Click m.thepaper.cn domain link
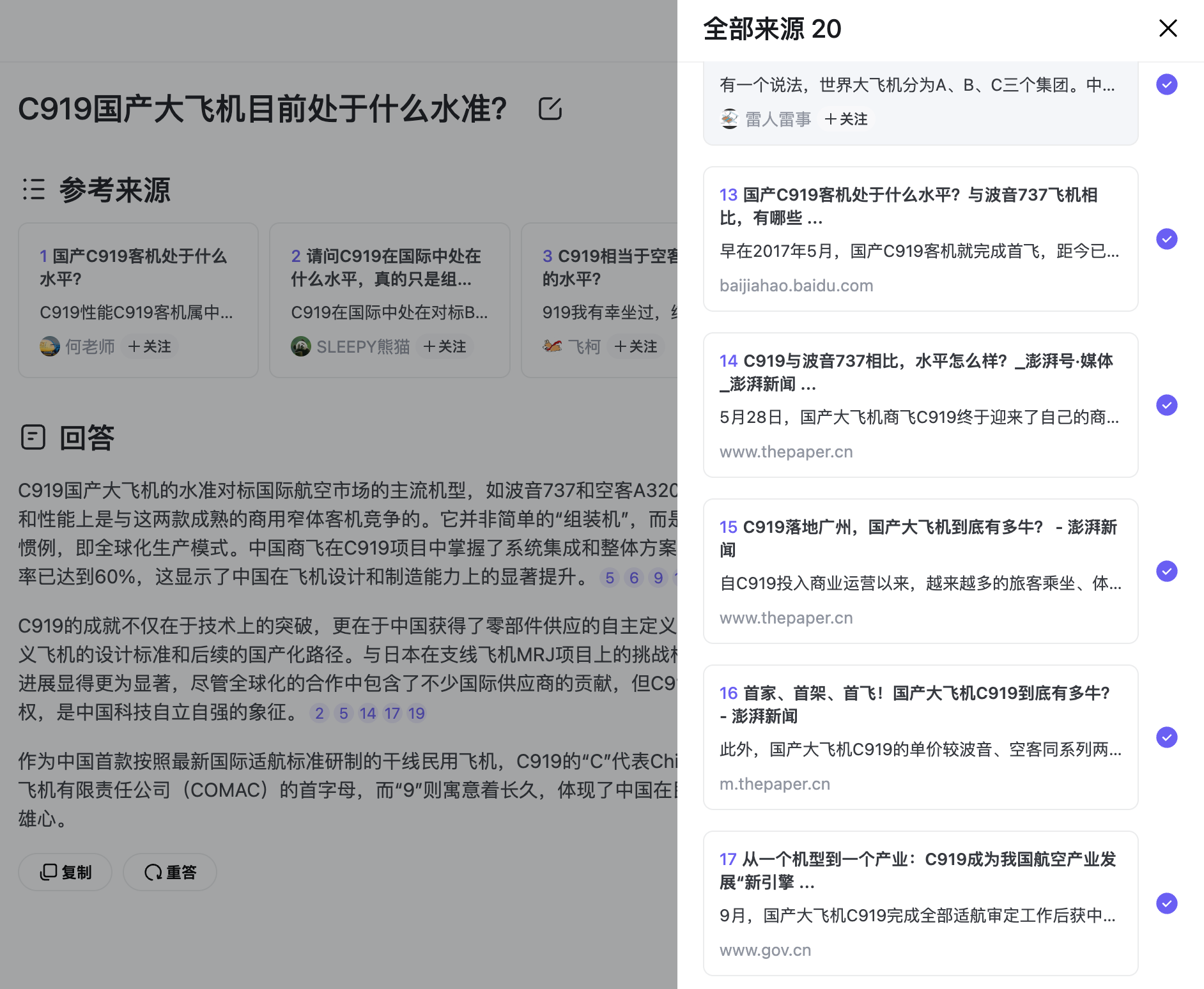 click(775, 784)
